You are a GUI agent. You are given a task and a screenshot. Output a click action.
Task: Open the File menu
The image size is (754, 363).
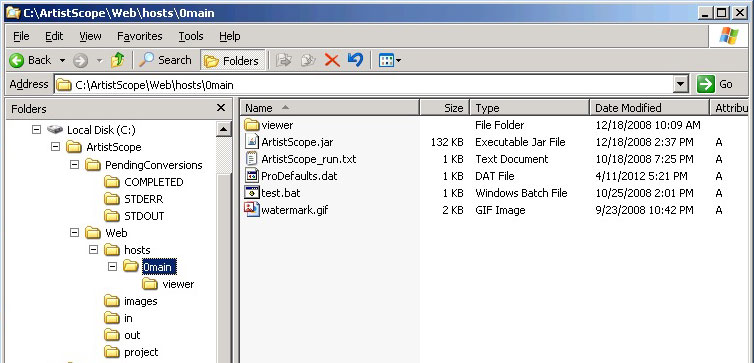pos(21,36)
